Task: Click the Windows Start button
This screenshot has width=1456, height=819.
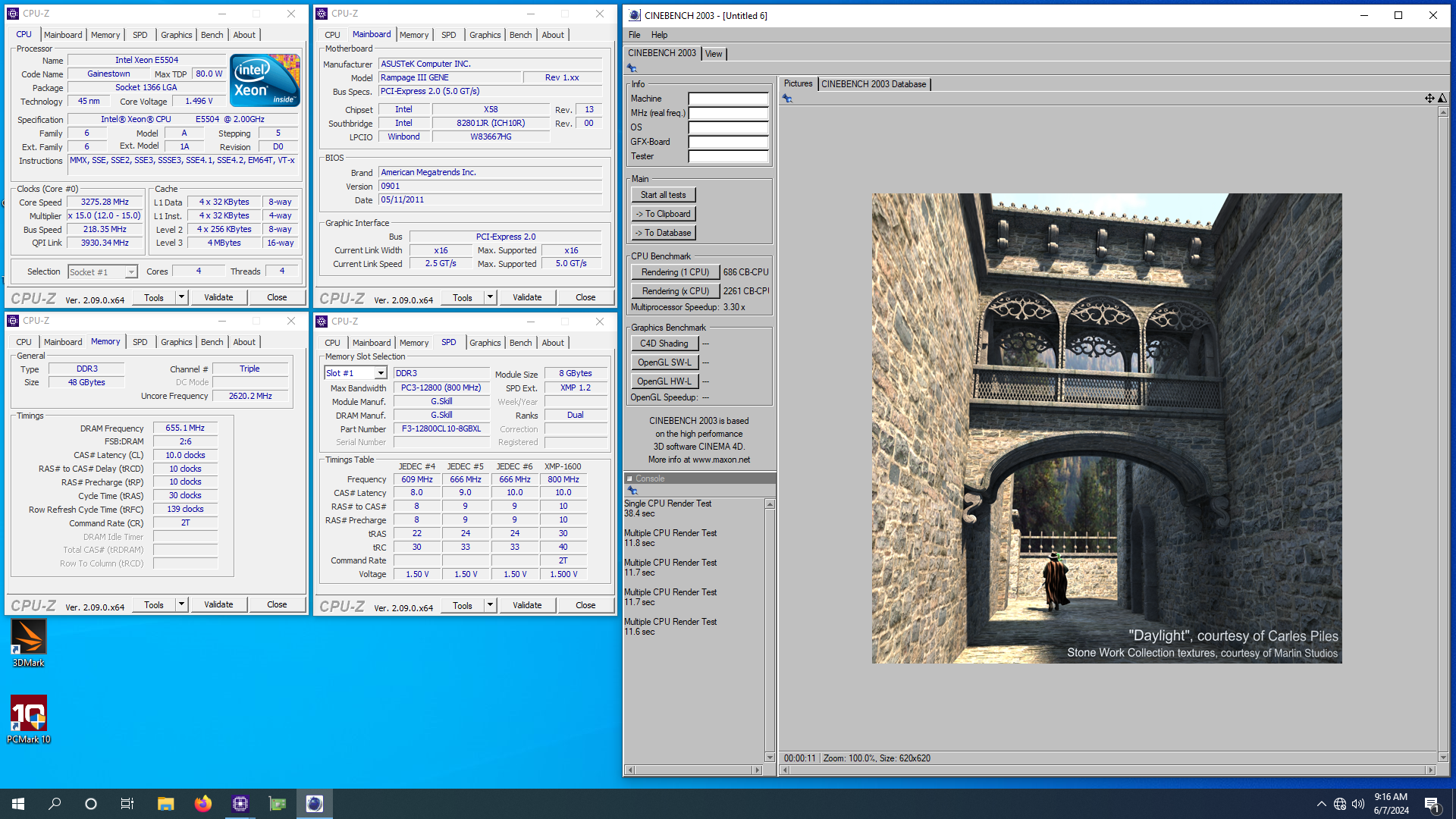Action: (18, 804)
